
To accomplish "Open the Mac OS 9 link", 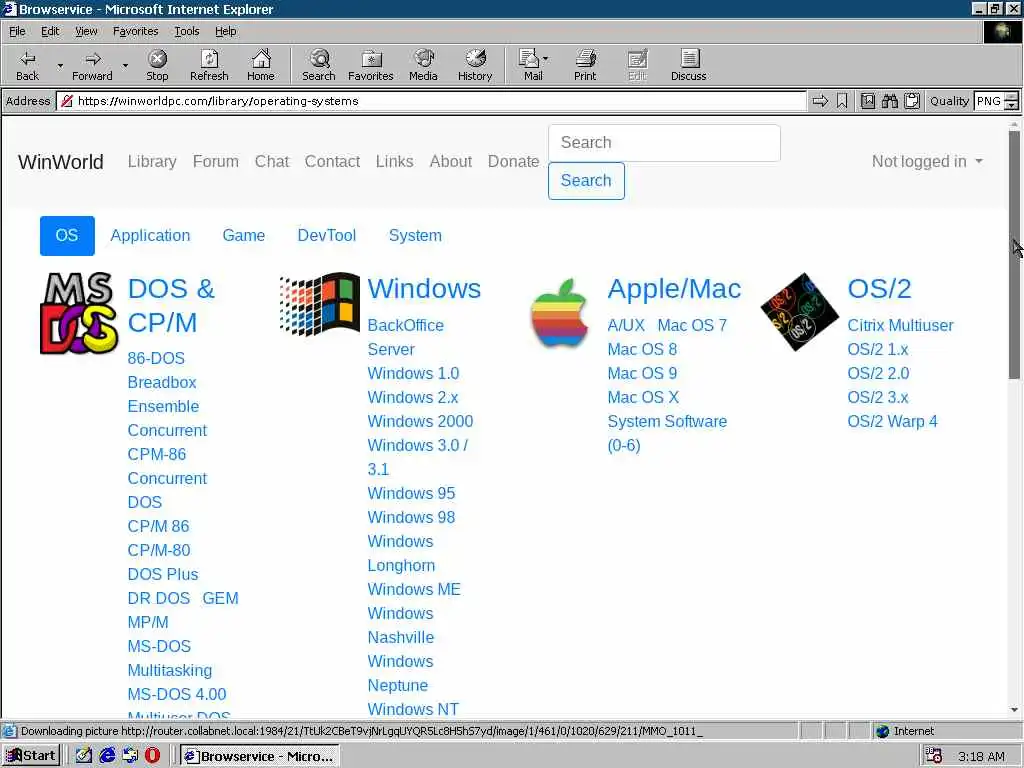I will 642,374.
